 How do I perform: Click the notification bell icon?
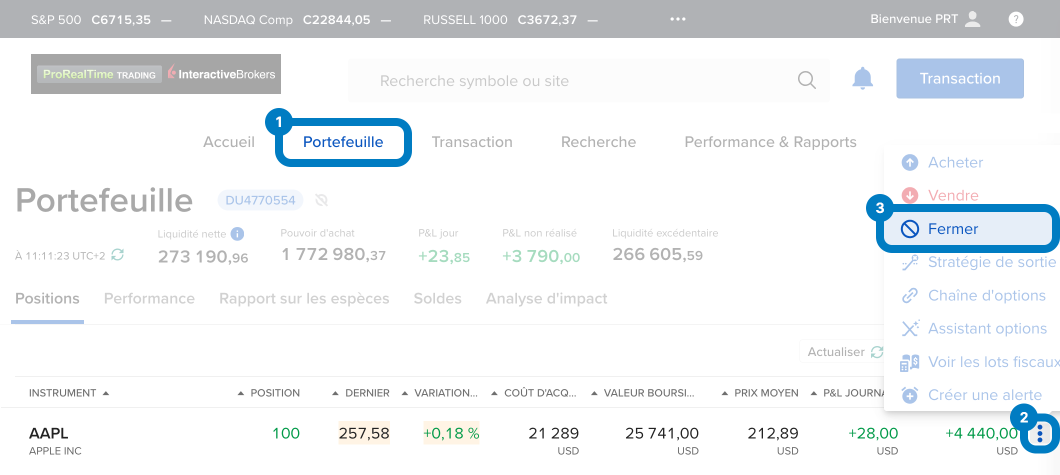862,79
